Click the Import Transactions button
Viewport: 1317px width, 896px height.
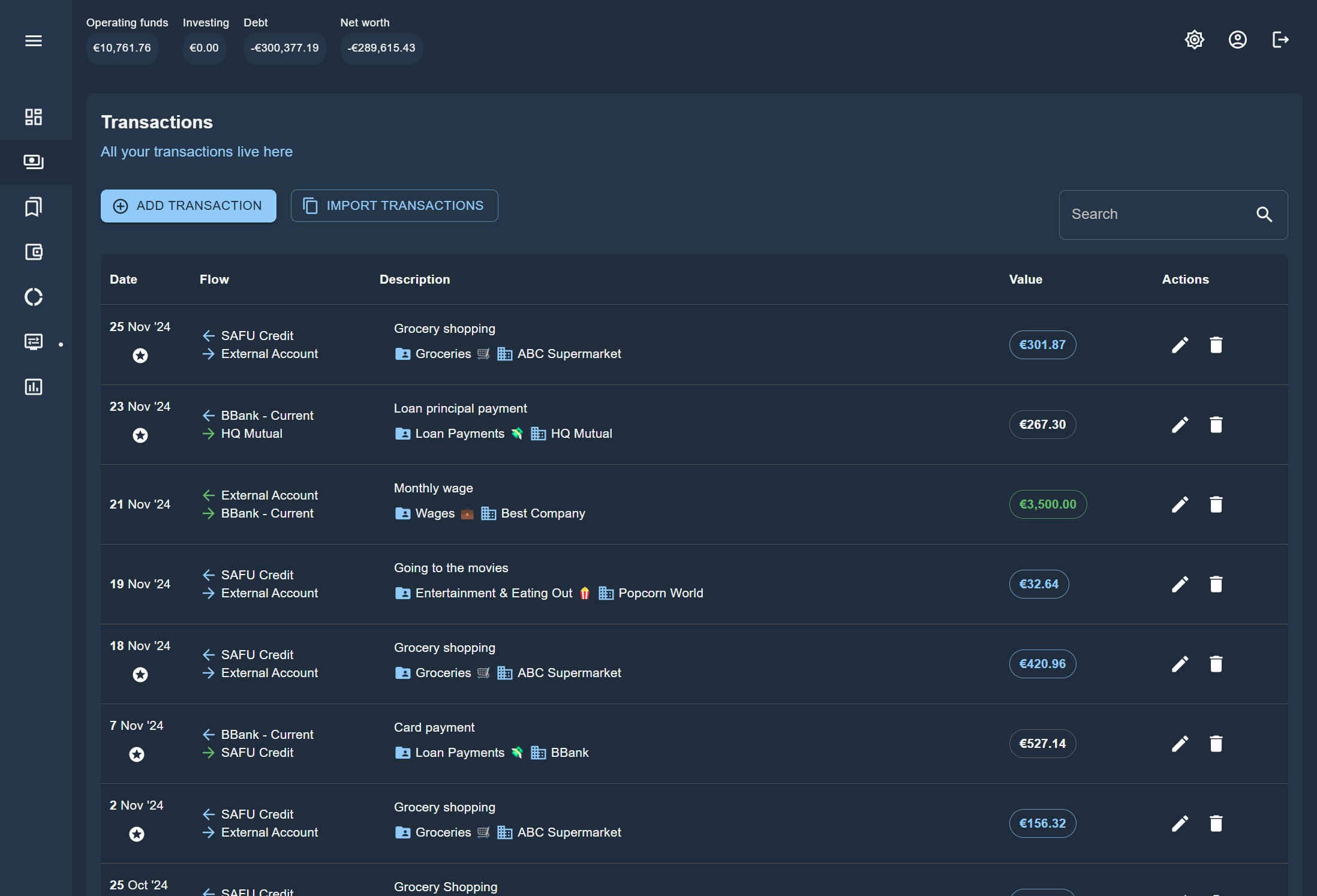coord(394,206)
